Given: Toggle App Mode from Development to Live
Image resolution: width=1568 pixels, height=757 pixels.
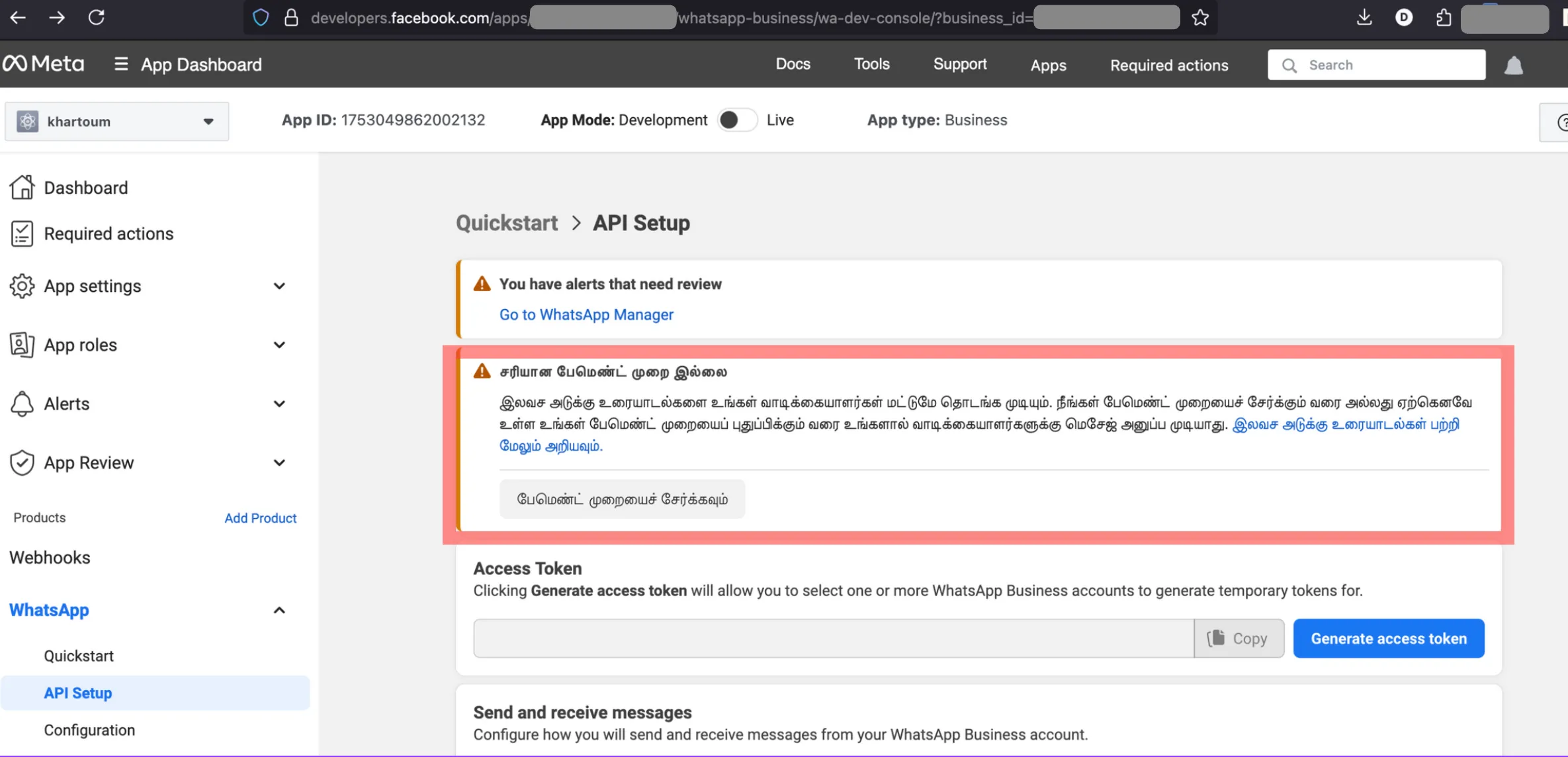Looking at the screenshot, I should click(736, 120).
